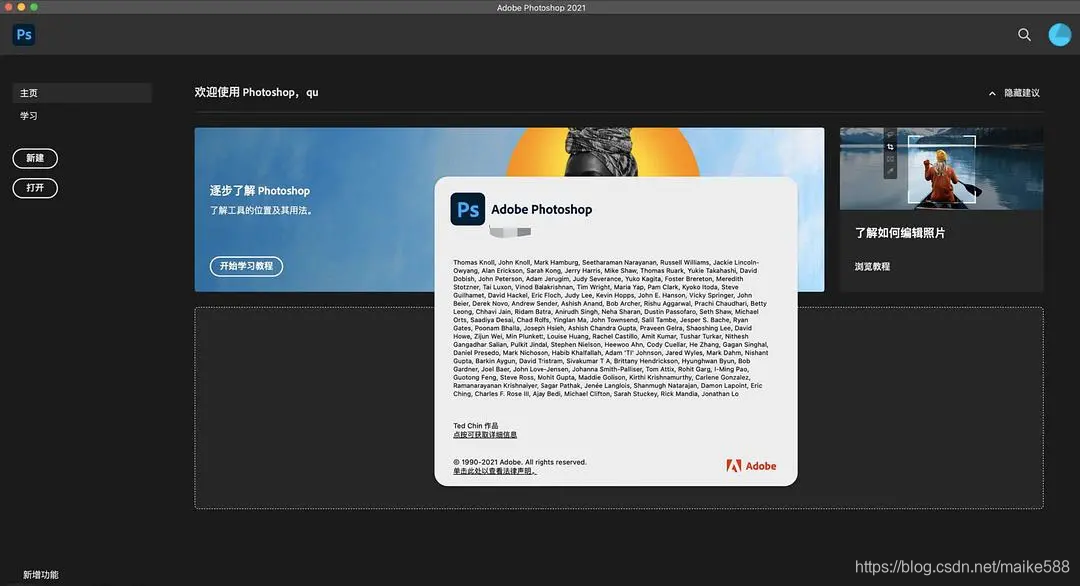Click the Ps icon in About dialog
The height and width of the screenshot is (586, 1080).
click(468, 209)
